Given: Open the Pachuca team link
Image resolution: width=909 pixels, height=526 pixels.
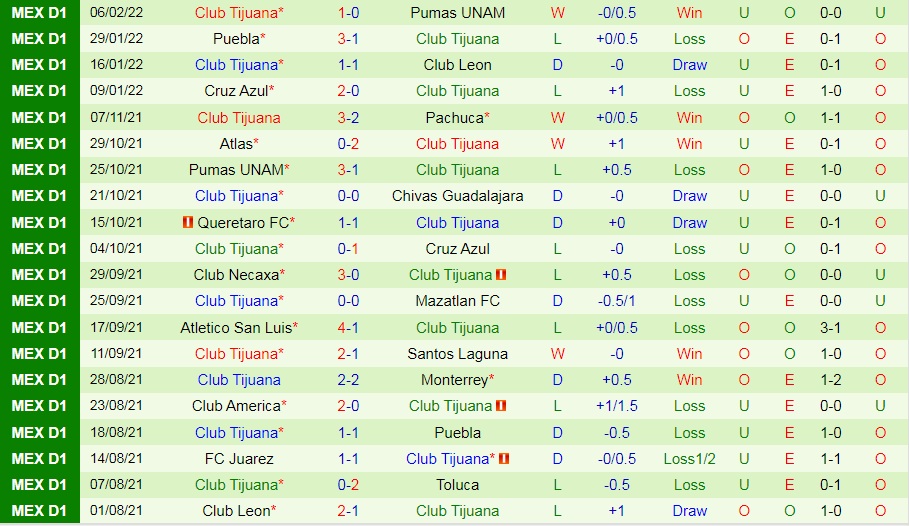Looking at the screenshot, I should (x=454, y=117).
